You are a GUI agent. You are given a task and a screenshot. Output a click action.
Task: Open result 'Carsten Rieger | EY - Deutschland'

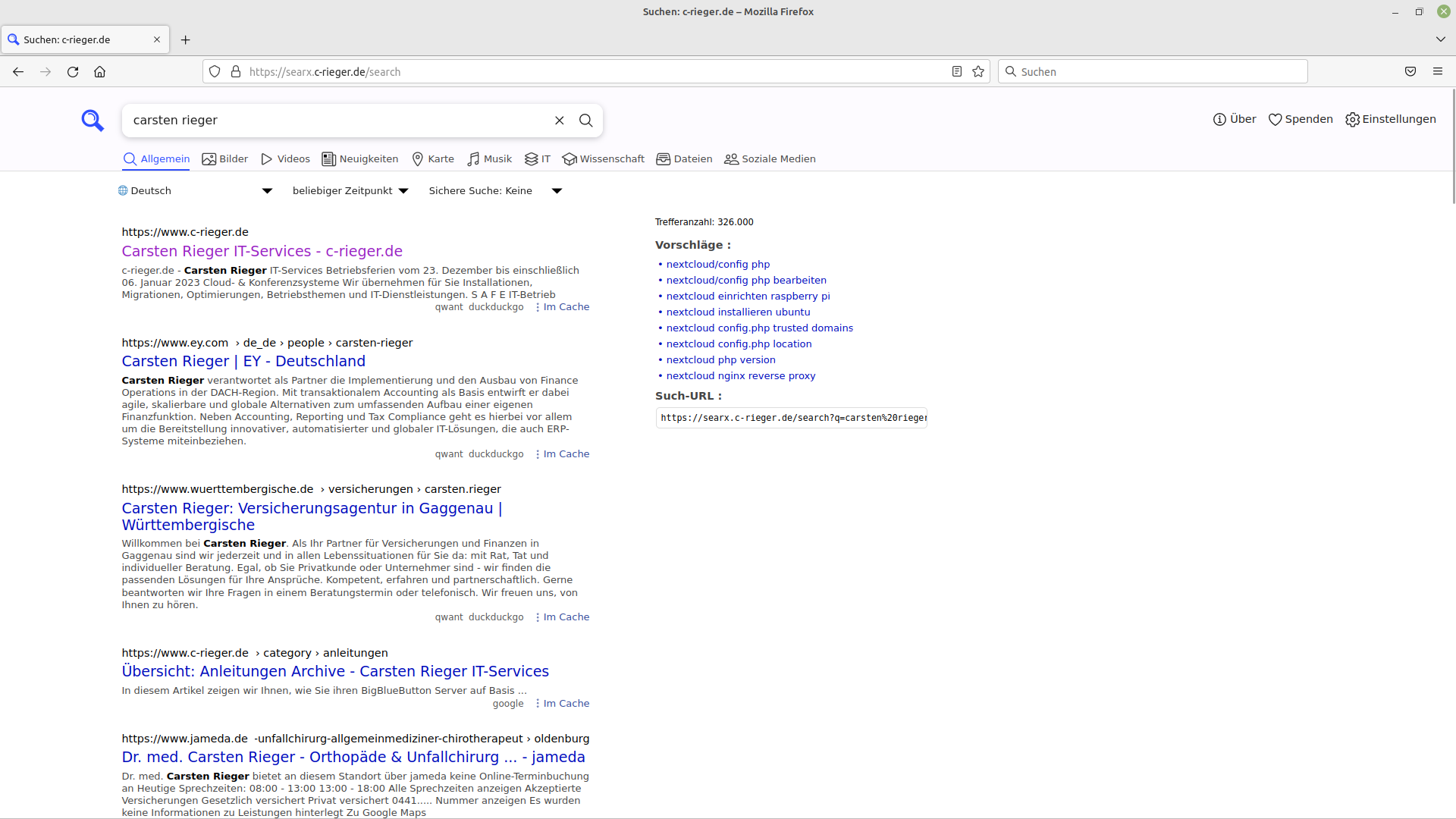[243, 361]
